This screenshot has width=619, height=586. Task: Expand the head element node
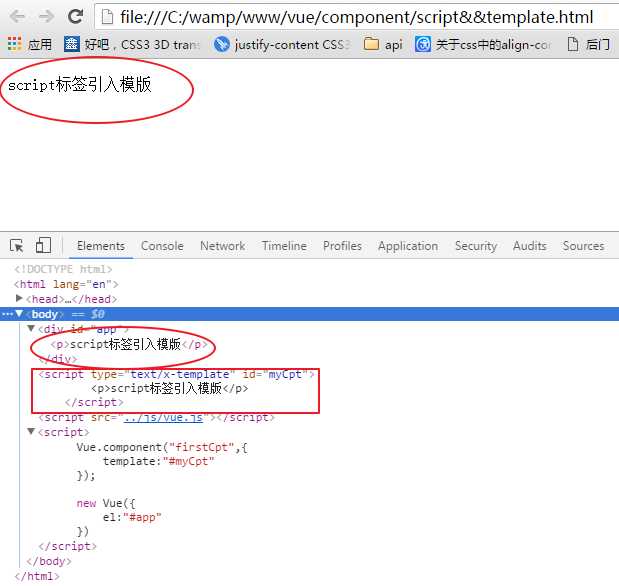(x=19, y=298)
